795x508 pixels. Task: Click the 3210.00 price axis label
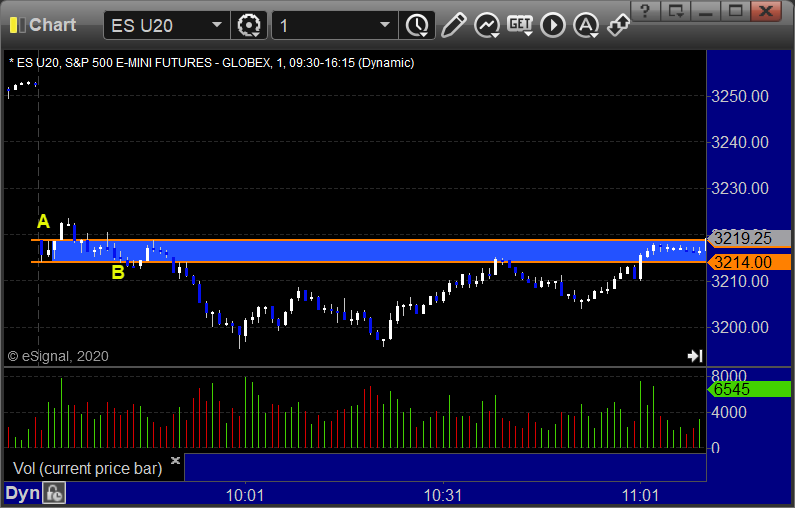[x=740, y=281]
